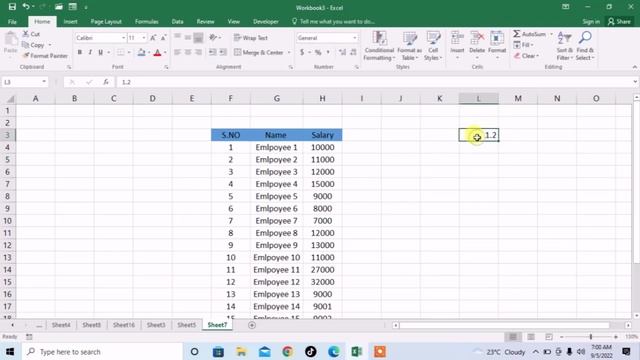640x360 pixels.
Task: Center text horizontally in the ribbon
Action: [x=188, y=52]
